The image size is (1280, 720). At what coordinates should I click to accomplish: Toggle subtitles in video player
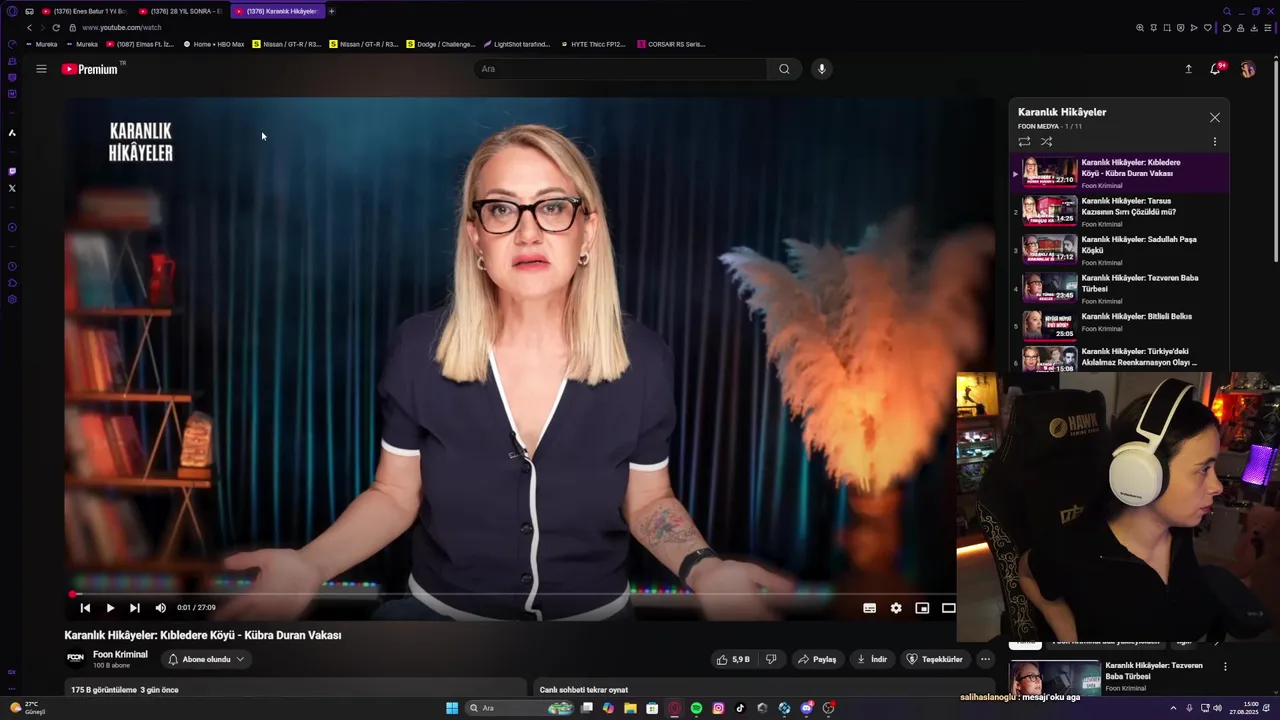point(870,608)
